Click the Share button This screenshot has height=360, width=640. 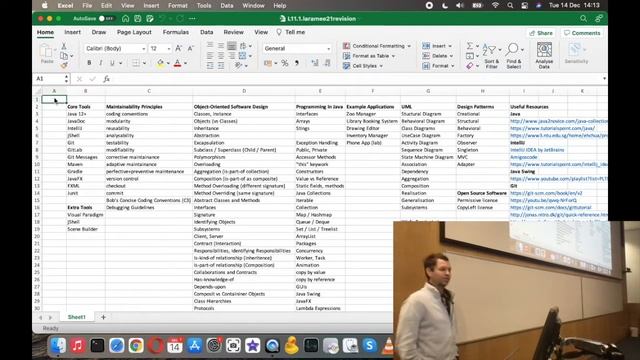pos(541,33)
